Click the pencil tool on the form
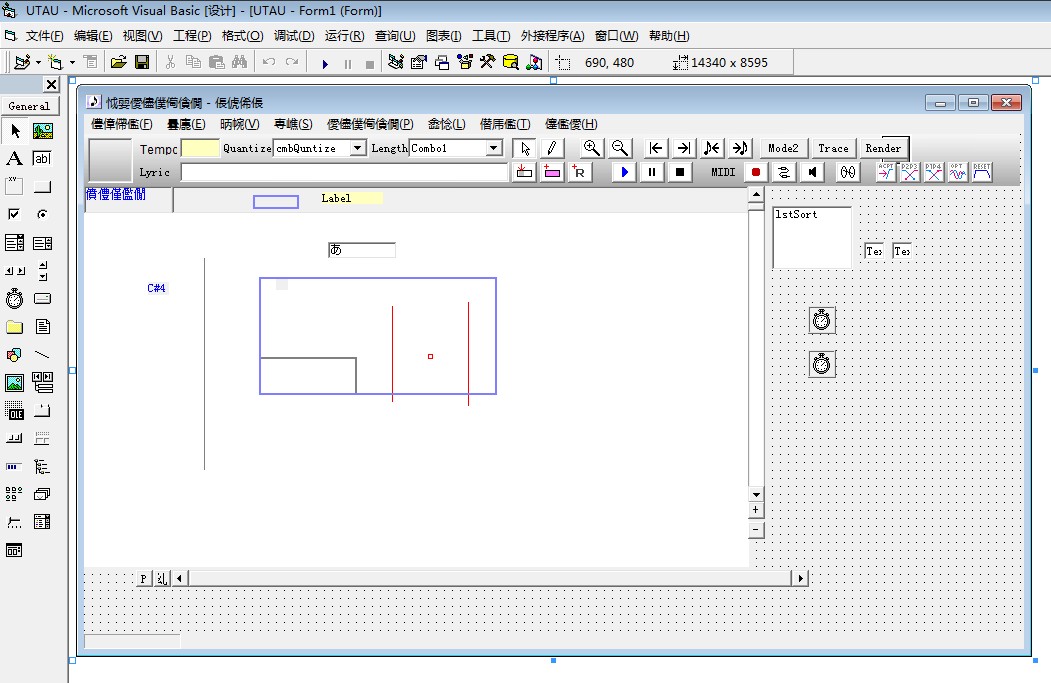 tap(552, 148)
